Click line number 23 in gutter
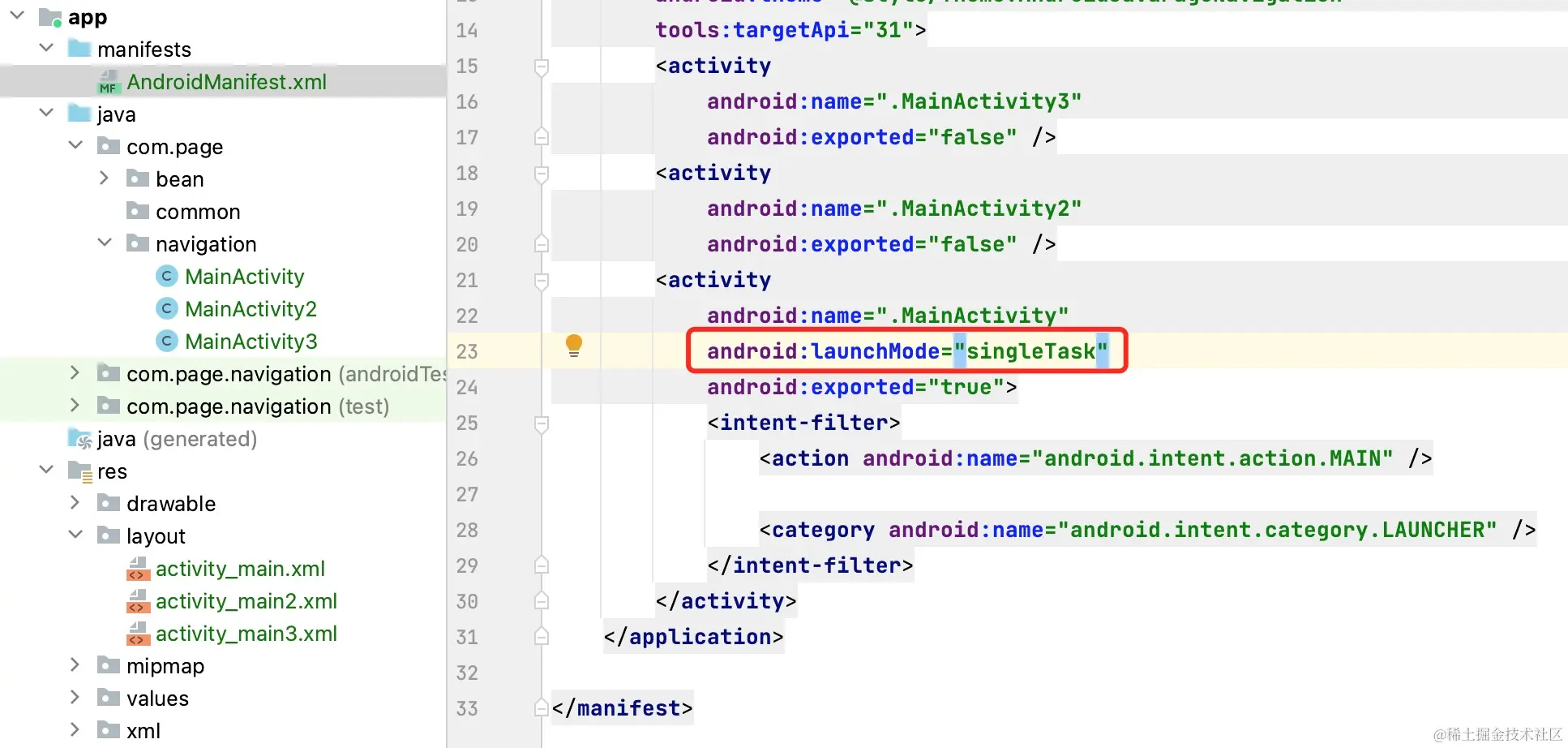 pyautogui.click(x=467, y=351)
